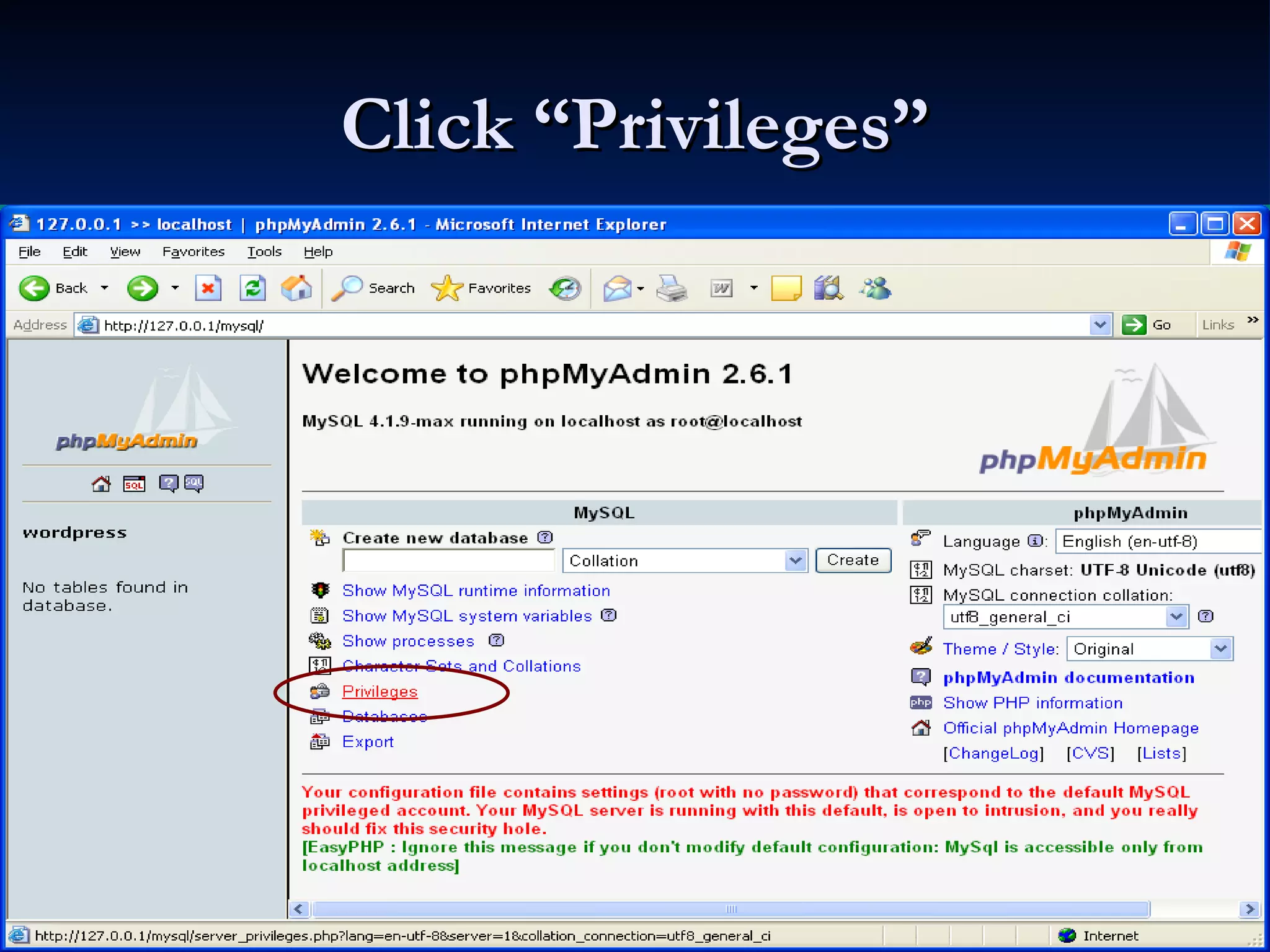Click the Show processes link
The width and height of the screenshot is (1270, 952).
pos(409,640)
